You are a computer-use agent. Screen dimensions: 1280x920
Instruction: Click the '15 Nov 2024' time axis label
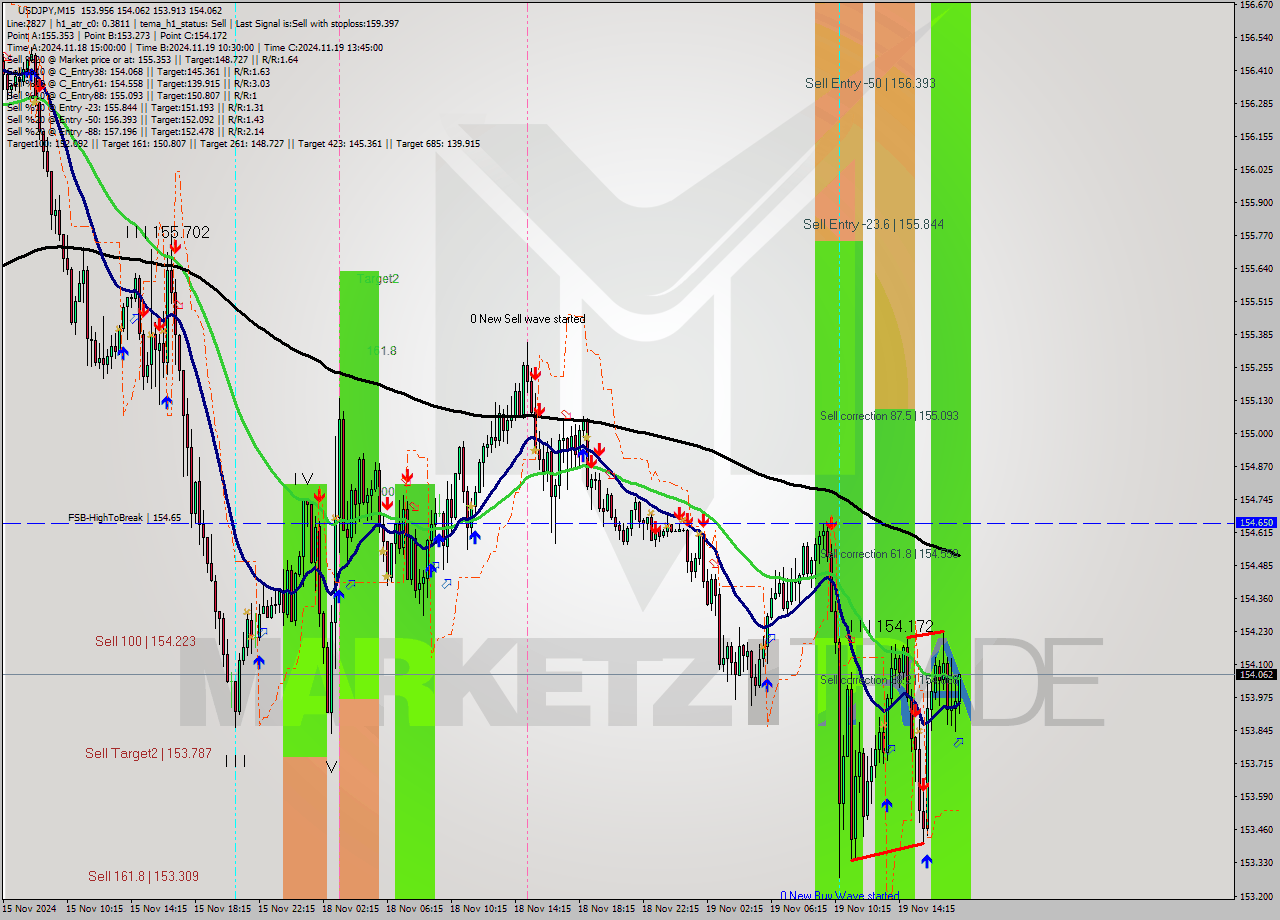pos(29,909)
